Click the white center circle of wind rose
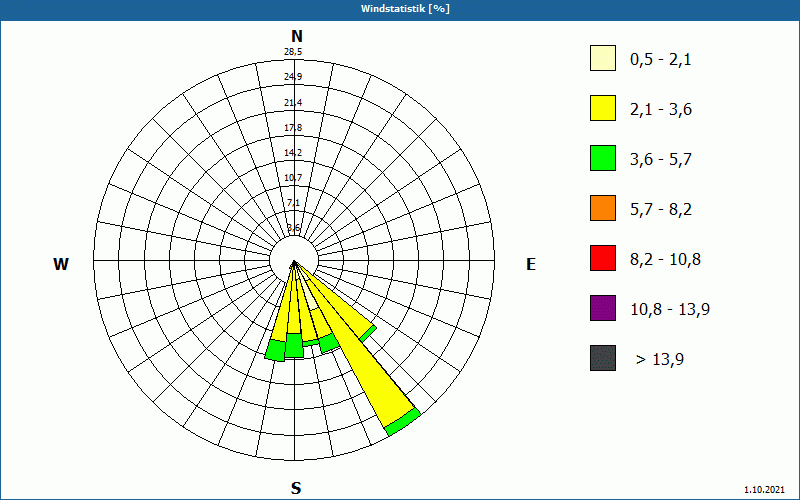The width and height of the screenshot is (800, 500). pyautogui.click(x=294, y=260)
